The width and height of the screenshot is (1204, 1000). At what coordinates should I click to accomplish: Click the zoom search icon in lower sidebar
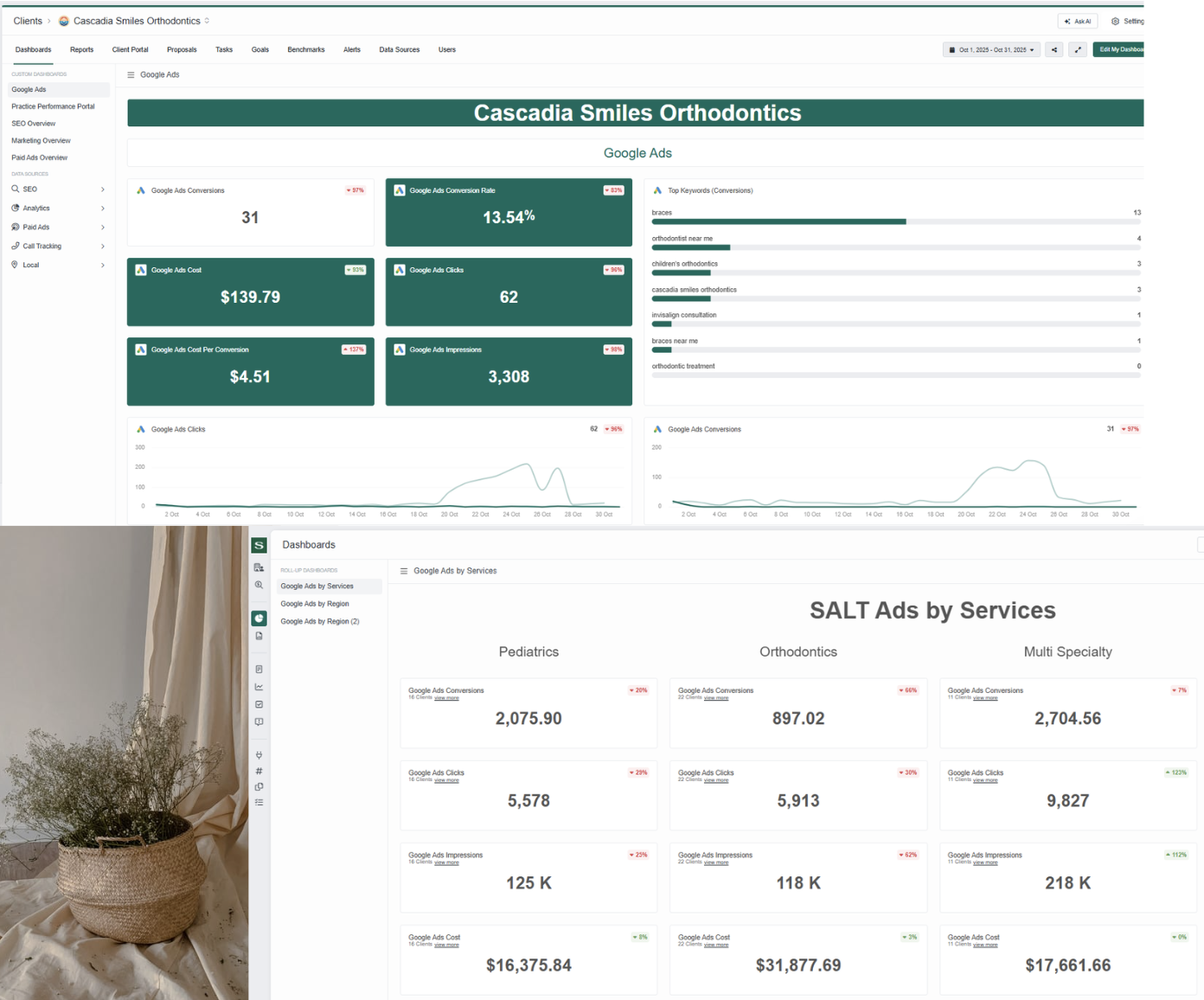pos(259,585)
